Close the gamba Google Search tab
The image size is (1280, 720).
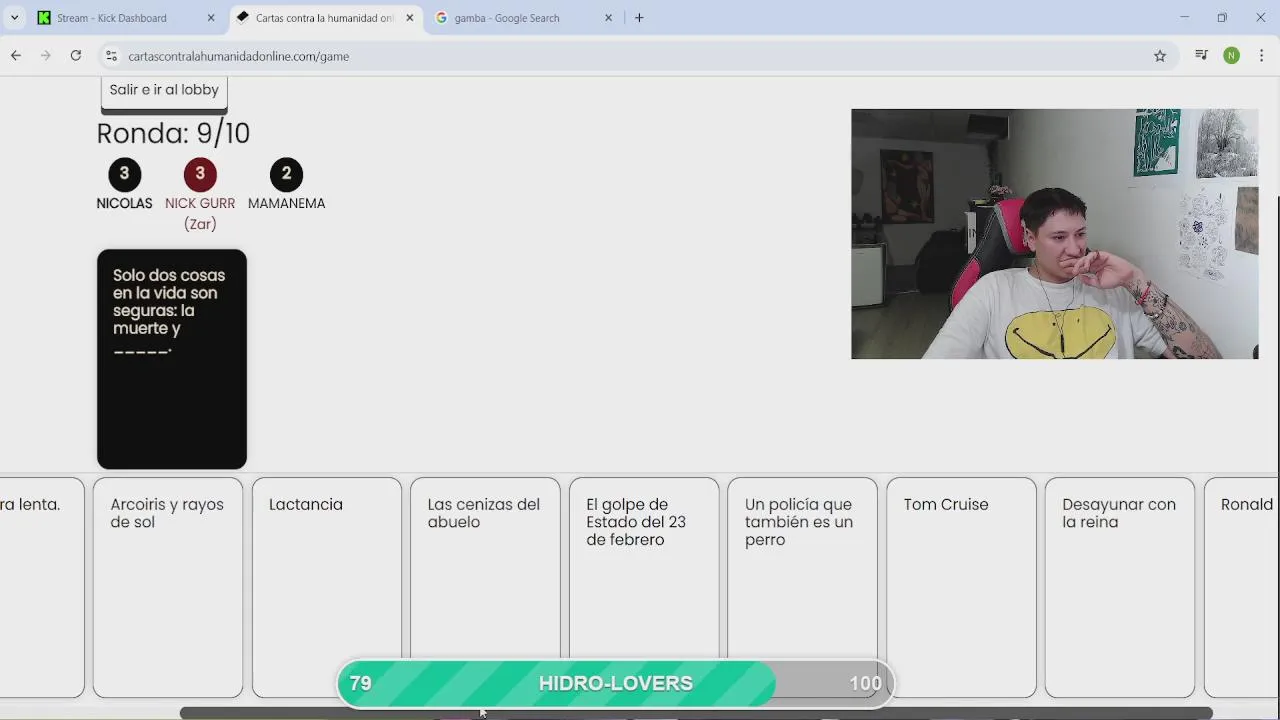[608, 17]
